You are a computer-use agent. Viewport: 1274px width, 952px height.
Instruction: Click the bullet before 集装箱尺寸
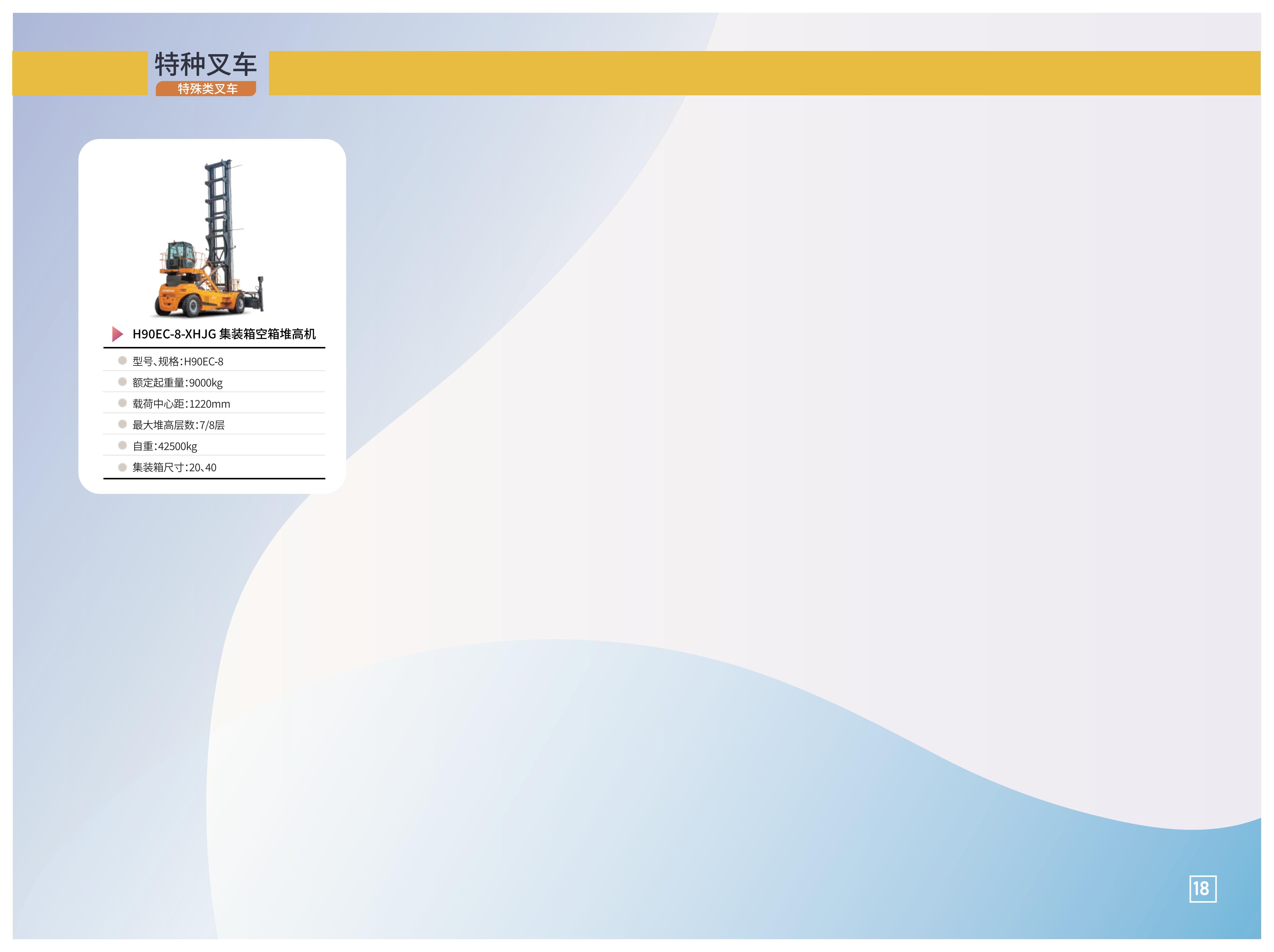point(122,467)
